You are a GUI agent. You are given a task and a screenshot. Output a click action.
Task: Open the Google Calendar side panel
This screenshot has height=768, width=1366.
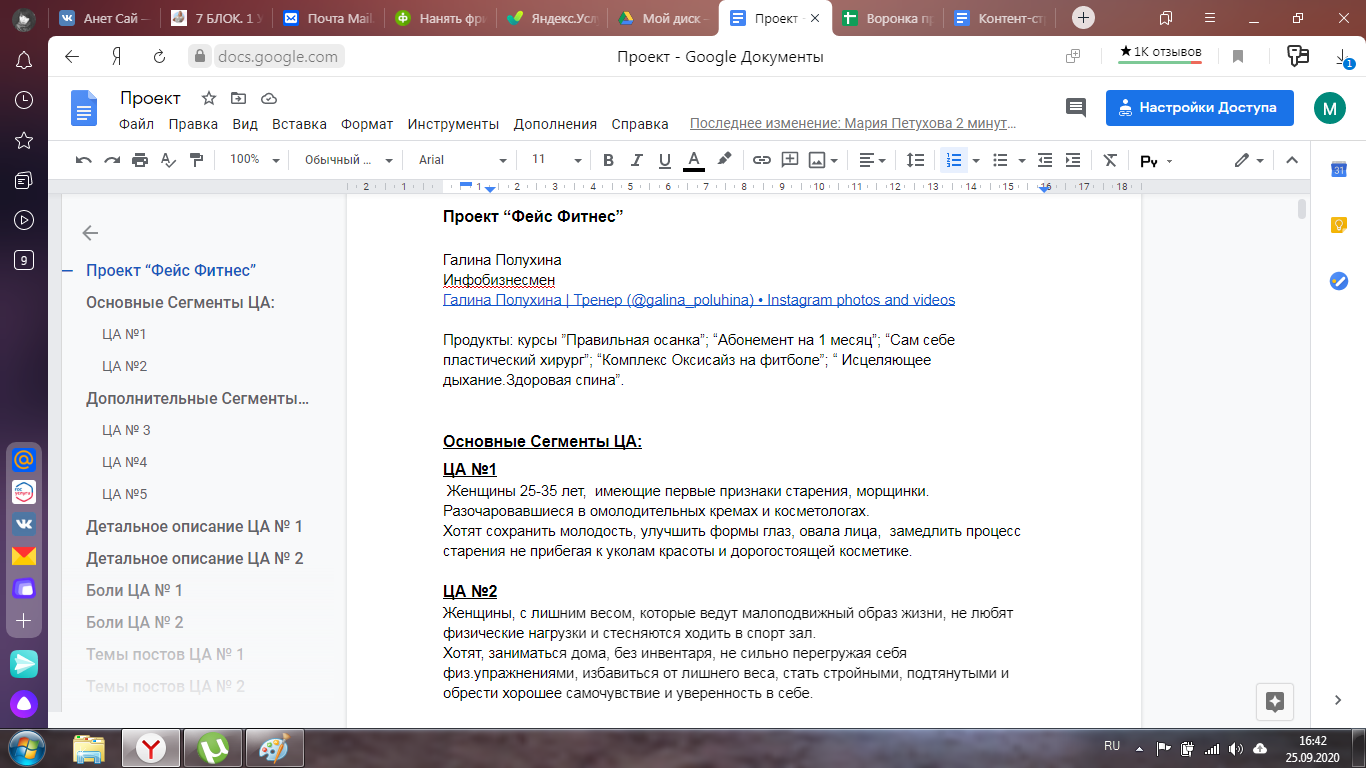[1339, 170]
